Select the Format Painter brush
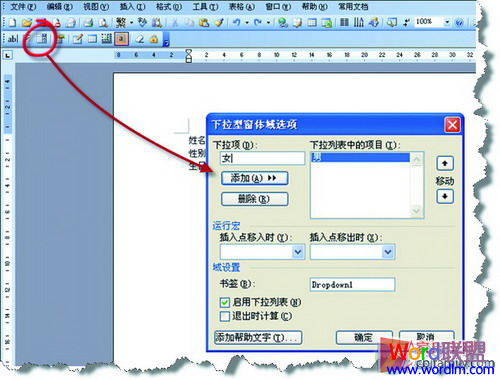Viewport: 500px width, 380px height. point(219,23)
